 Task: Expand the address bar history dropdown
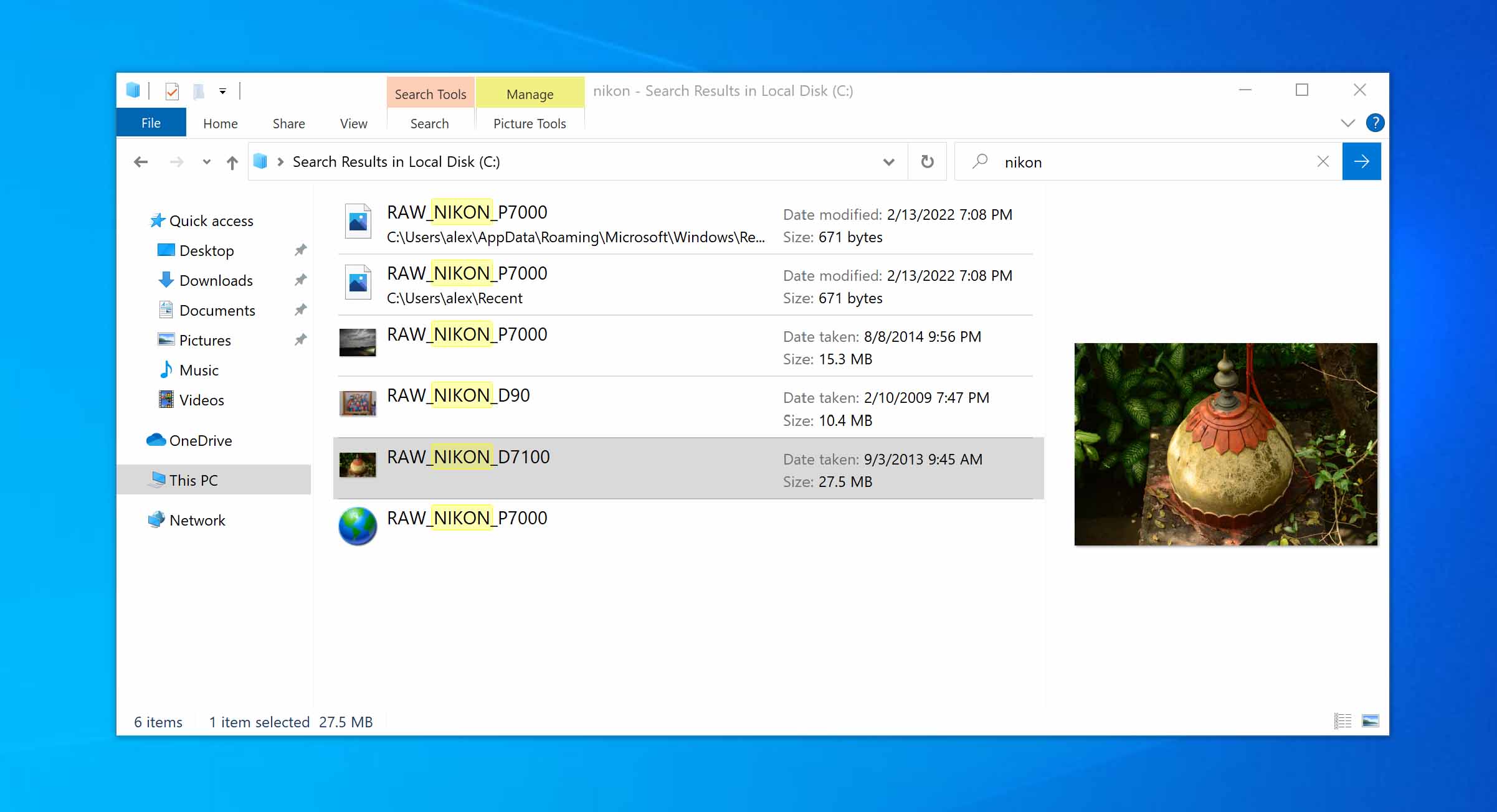(889, 162)
